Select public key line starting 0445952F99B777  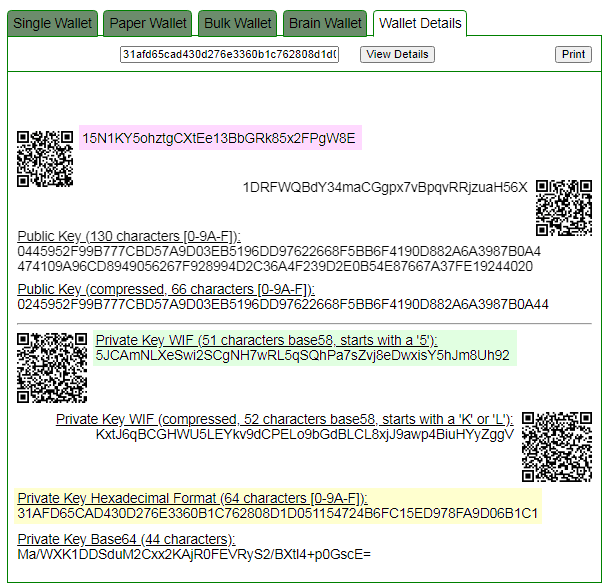[x=279, y=251]
